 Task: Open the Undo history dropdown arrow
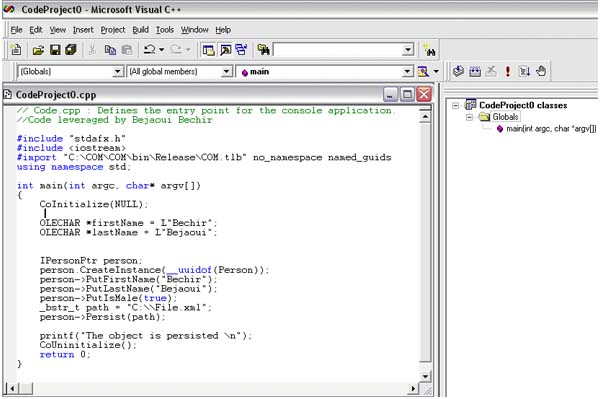(x=161, y=50)
